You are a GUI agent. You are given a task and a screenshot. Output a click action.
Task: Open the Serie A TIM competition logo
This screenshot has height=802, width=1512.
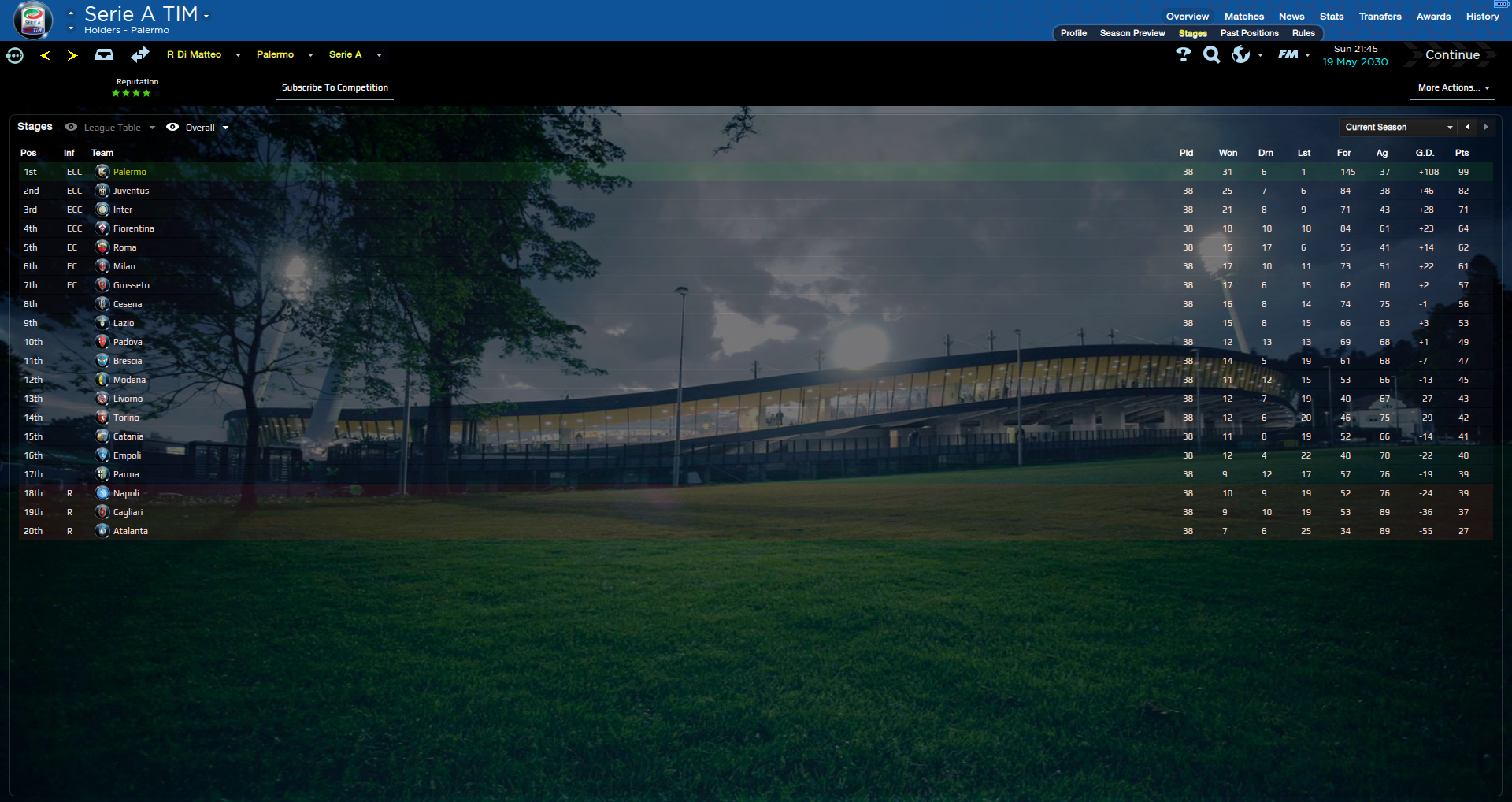pos(33,20)
